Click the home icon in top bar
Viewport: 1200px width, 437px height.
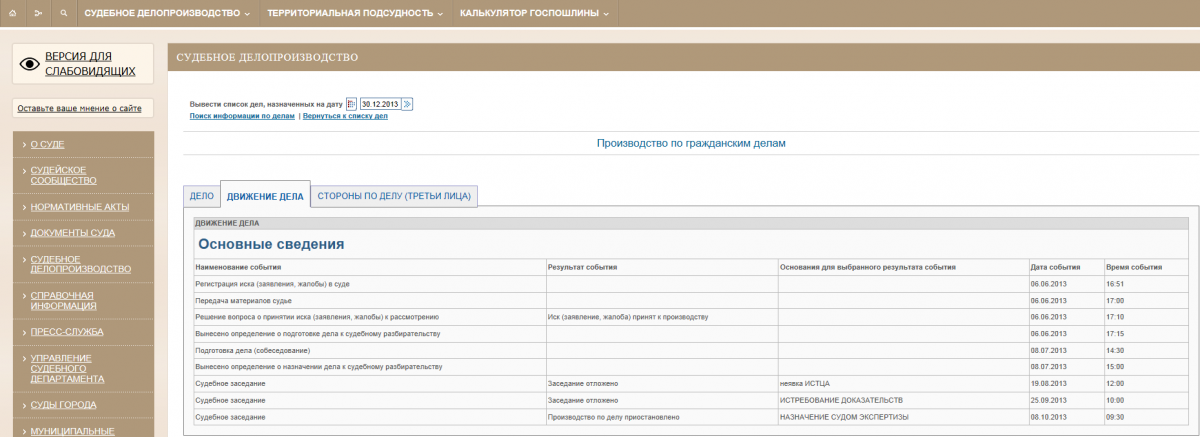12,14
